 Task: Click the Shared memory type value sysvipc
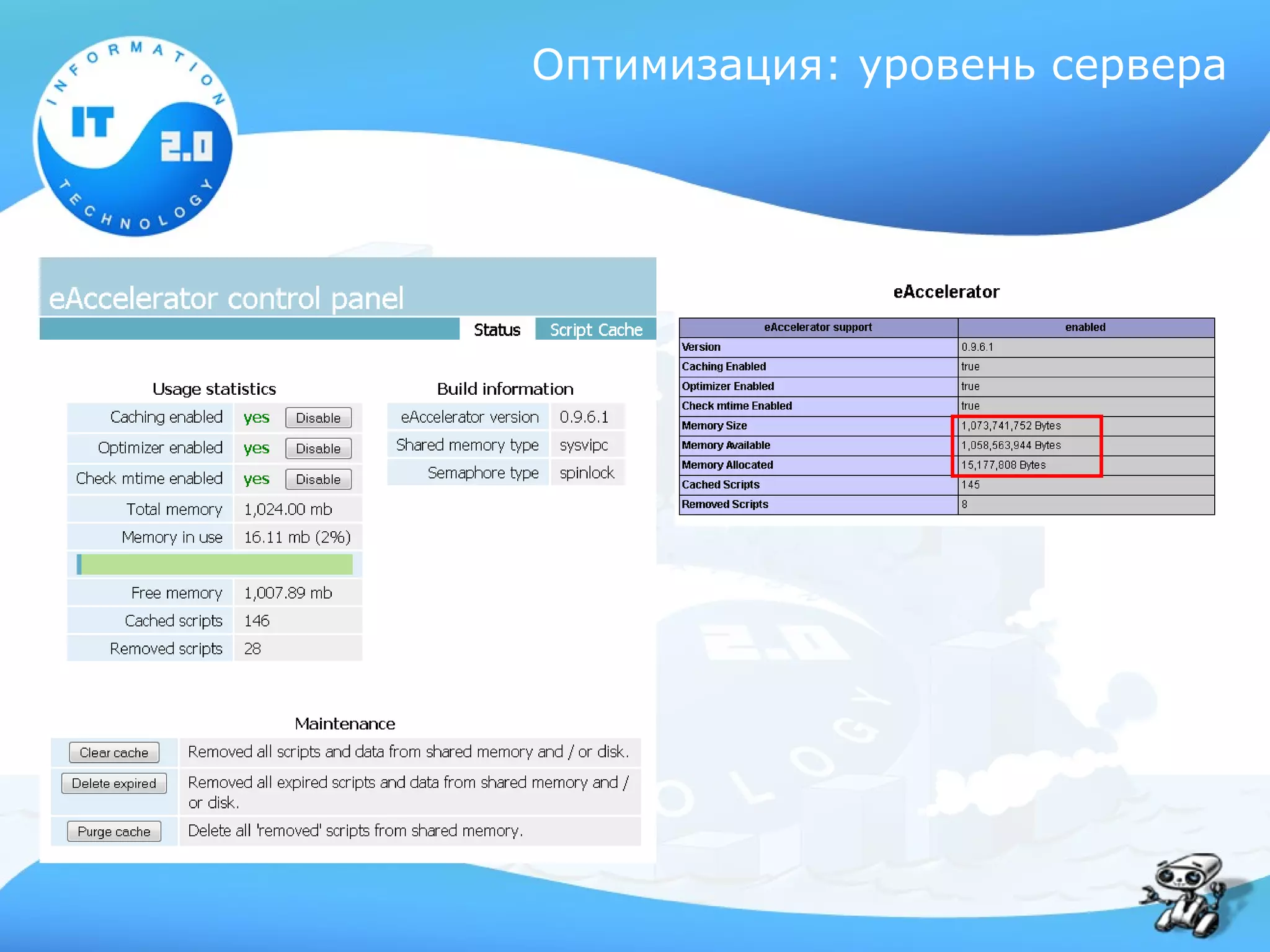(x=584, y=445)
